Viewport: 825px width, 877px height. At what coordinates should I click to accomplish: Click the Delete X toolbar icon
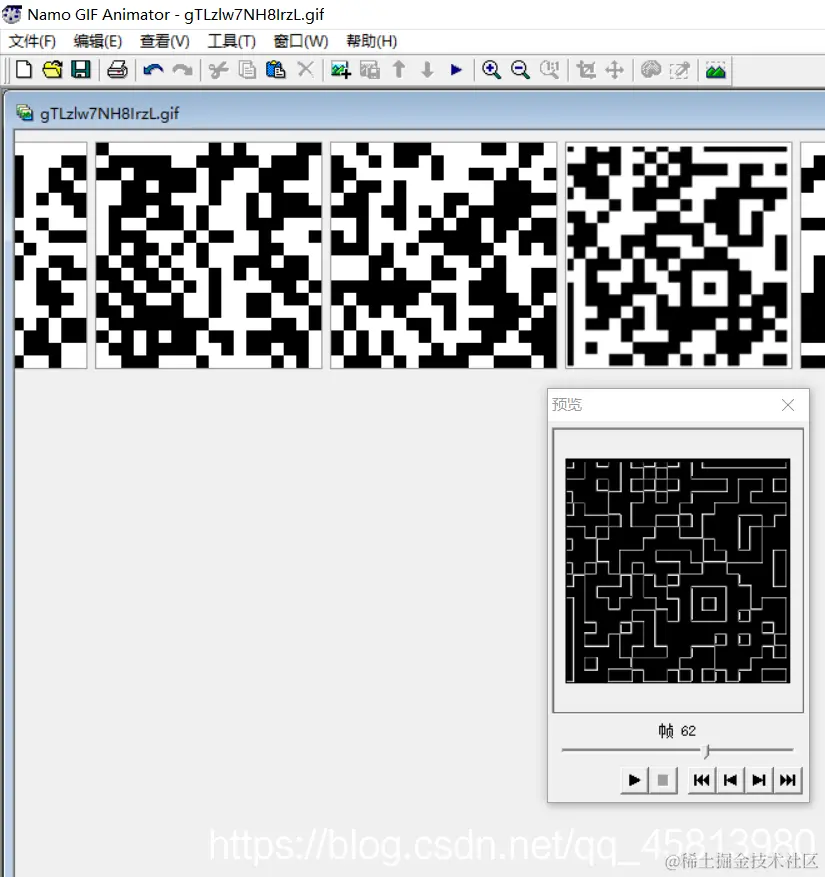pos(305,70)
